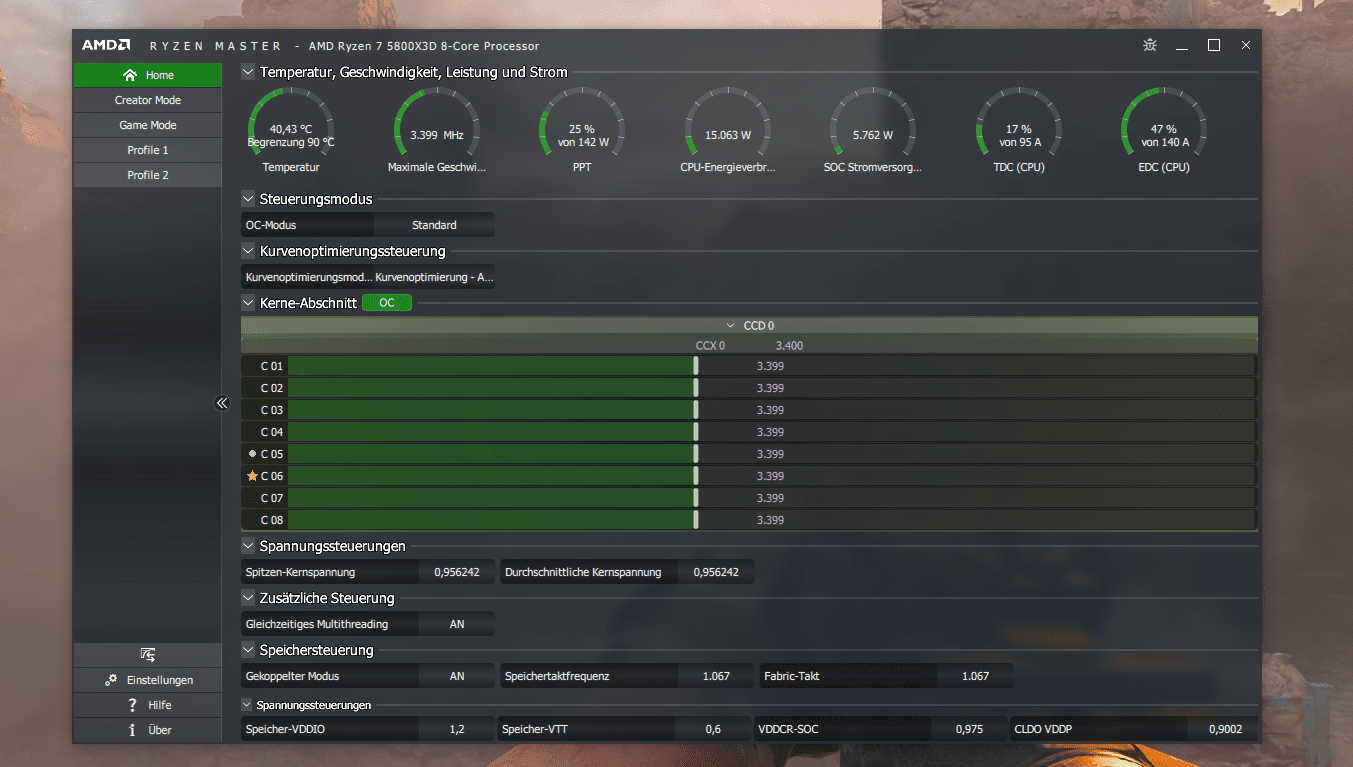This screenshot has width=1353, height=767.
Task: Go to the Home tab
Action: [x=148, y=75]
